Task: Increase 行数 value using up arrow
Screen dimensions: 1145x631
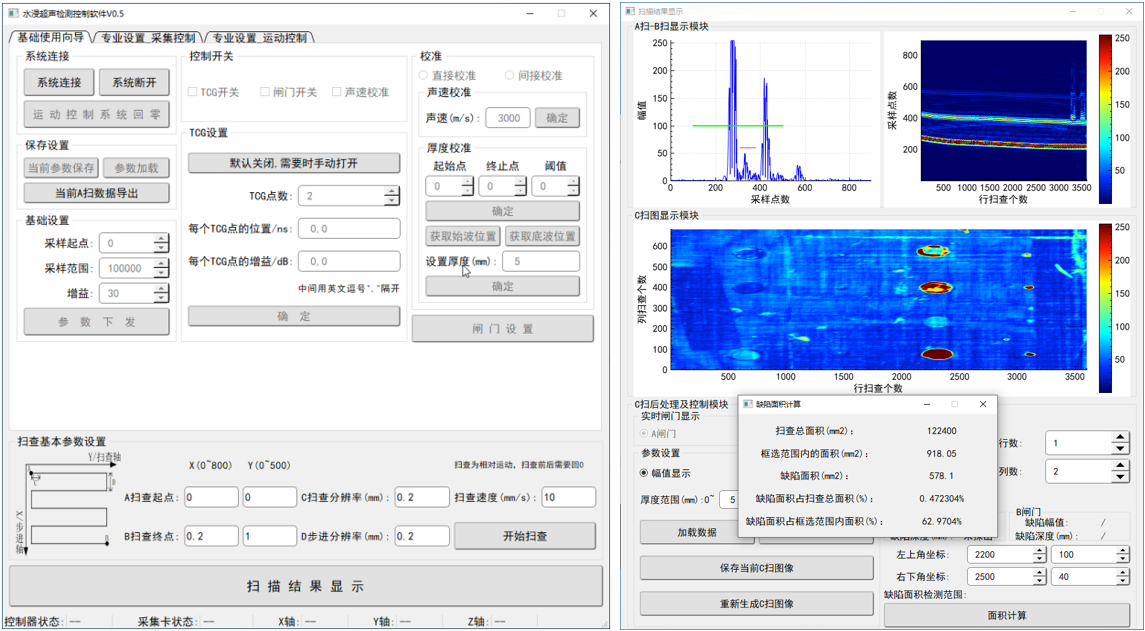Action: tap(1119, 437)
